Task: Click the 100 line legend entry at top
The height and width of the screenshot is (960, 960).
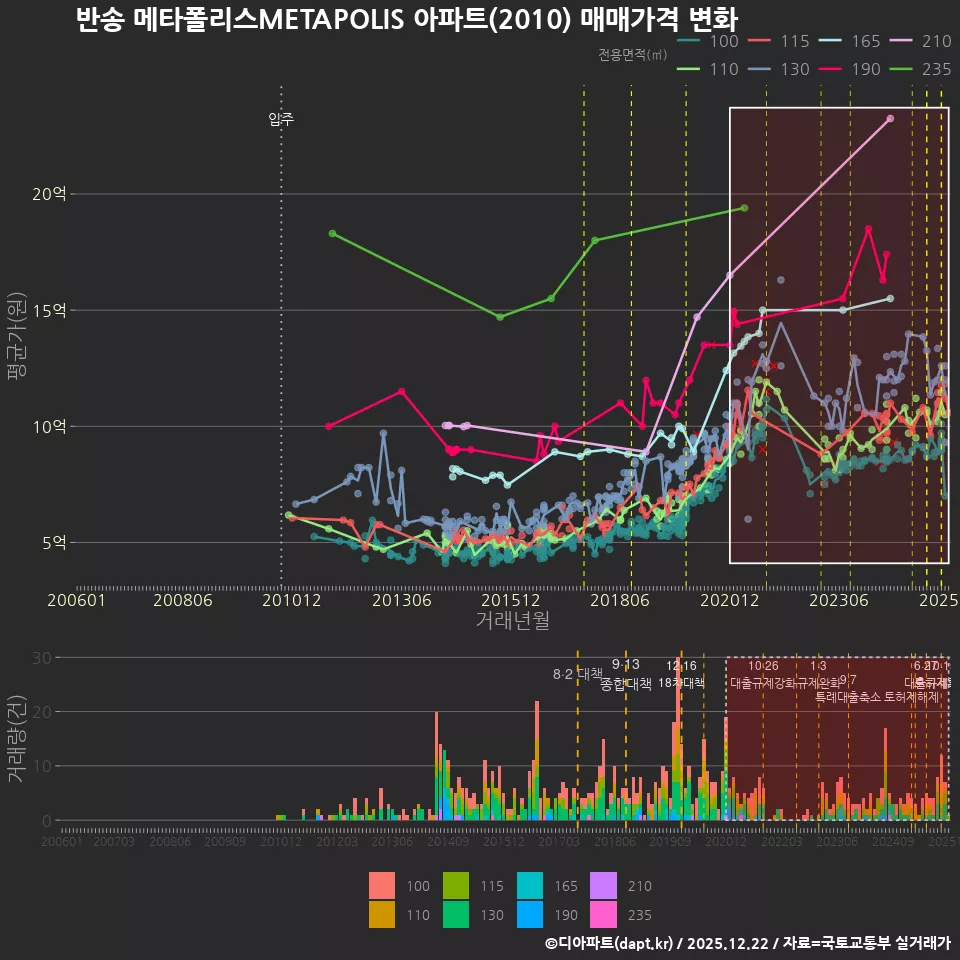Action: [x=708, y=41]
